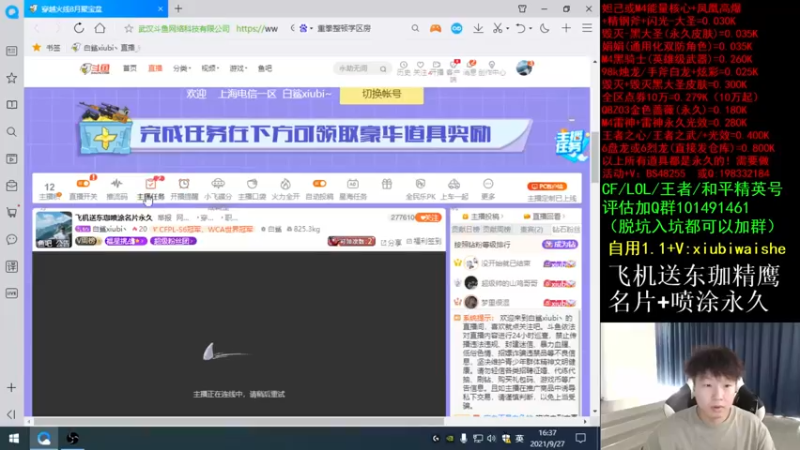The height and width of the screenshot is (450, 800).
Task: Open the browser hamburger menu
Action: [587, 29]
